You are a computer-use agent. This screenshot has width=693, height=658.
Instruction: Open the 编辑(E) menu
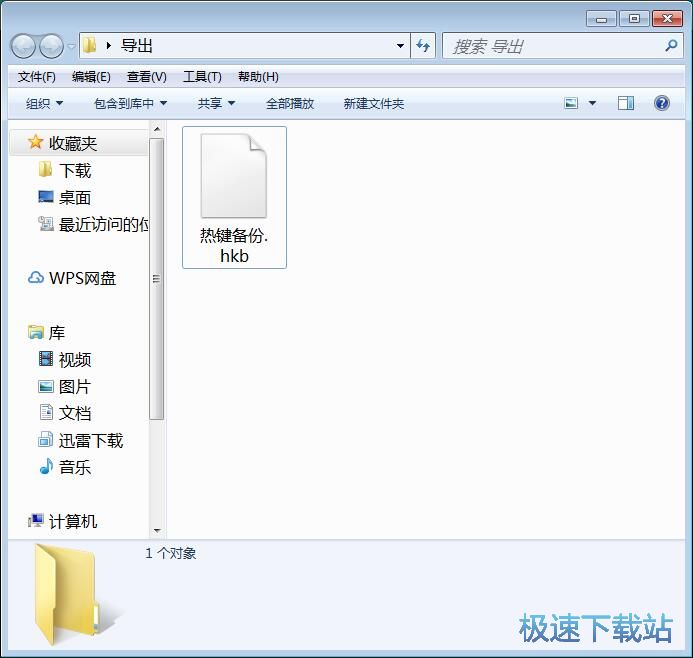tap(91, 77)
